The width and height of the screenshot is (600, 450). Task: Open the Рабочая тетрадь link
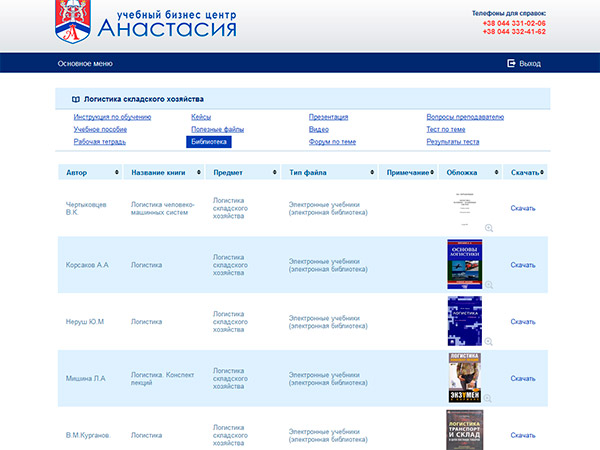pos(99,142)
